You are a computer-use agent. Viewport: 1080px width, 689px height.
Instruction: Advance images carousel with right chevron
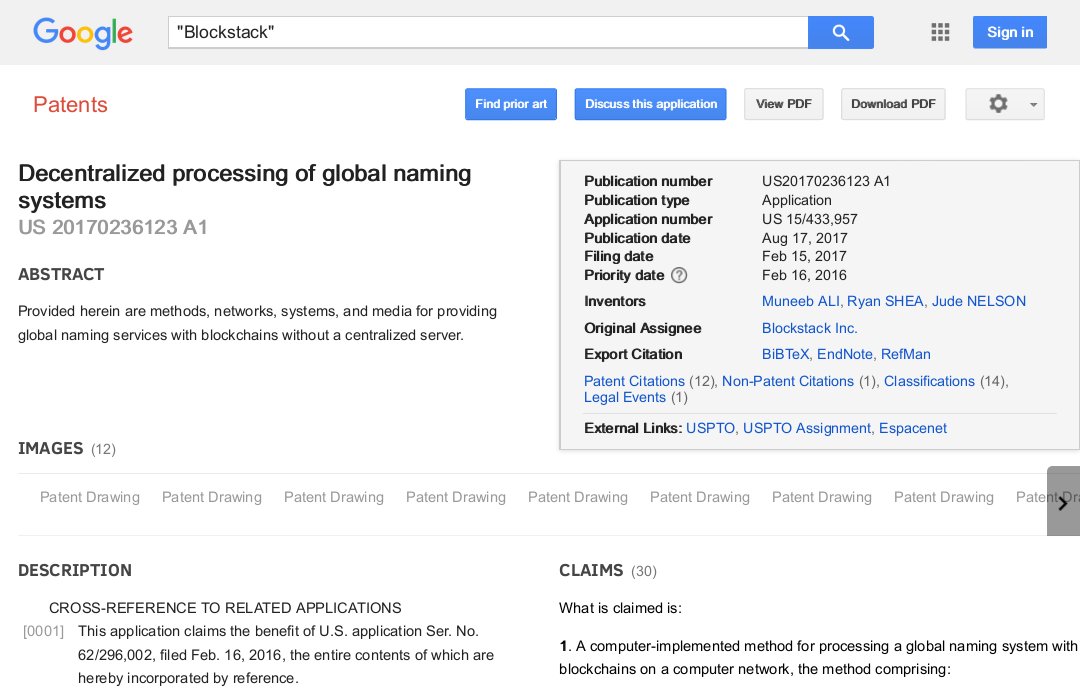point(1063,502)
